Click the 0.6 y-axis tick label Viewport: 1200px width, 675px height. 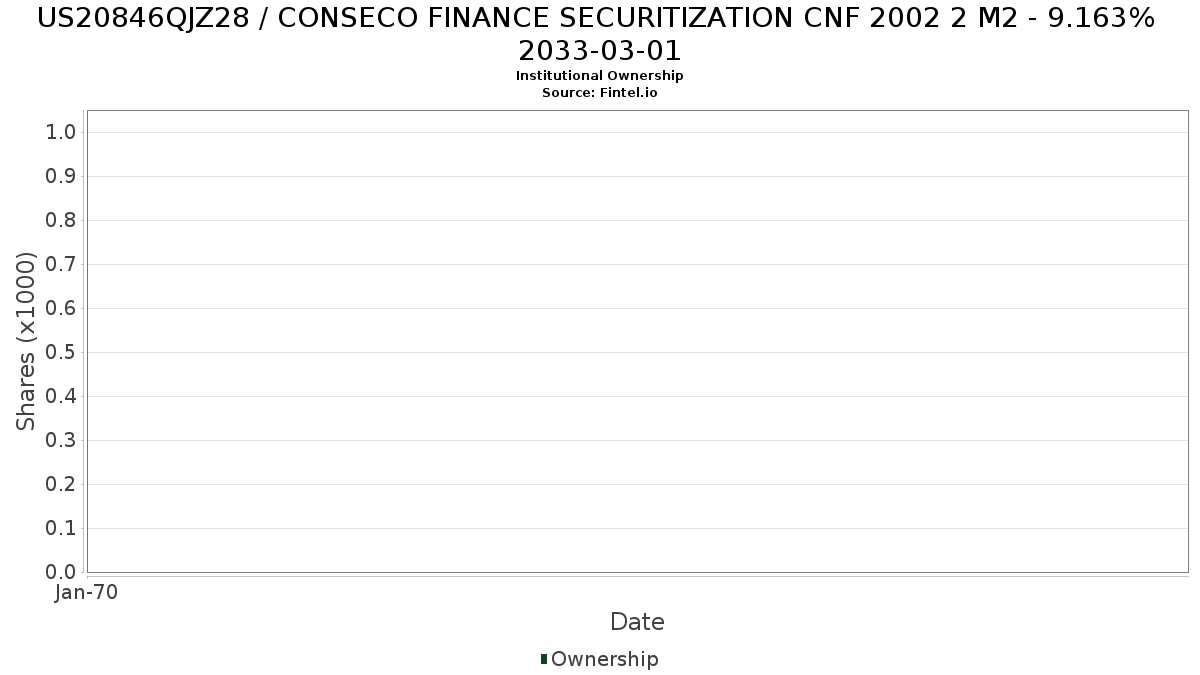(61, 309)
